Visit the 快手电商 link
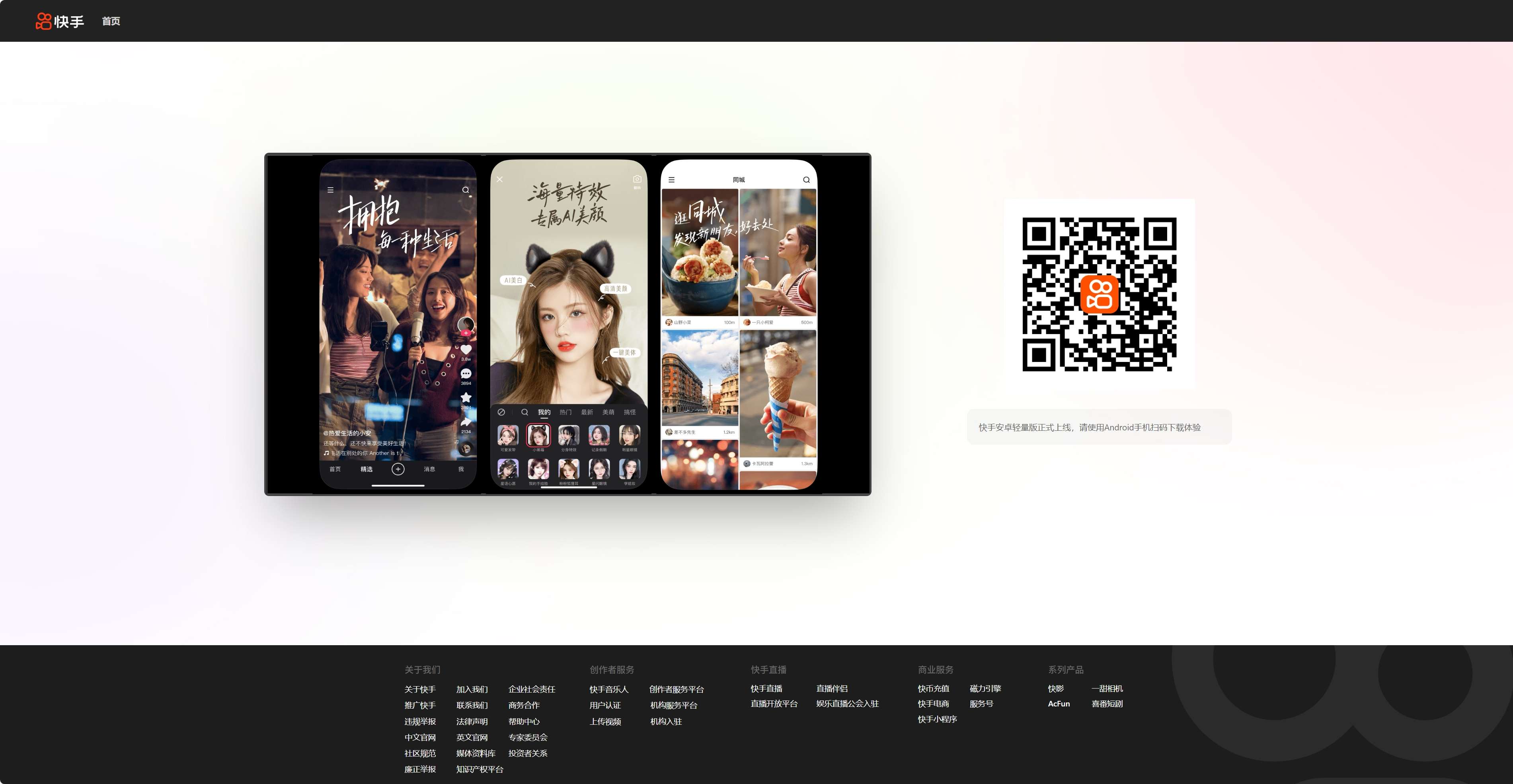This screenshot has height=784, width=1513. pos(933,704)
